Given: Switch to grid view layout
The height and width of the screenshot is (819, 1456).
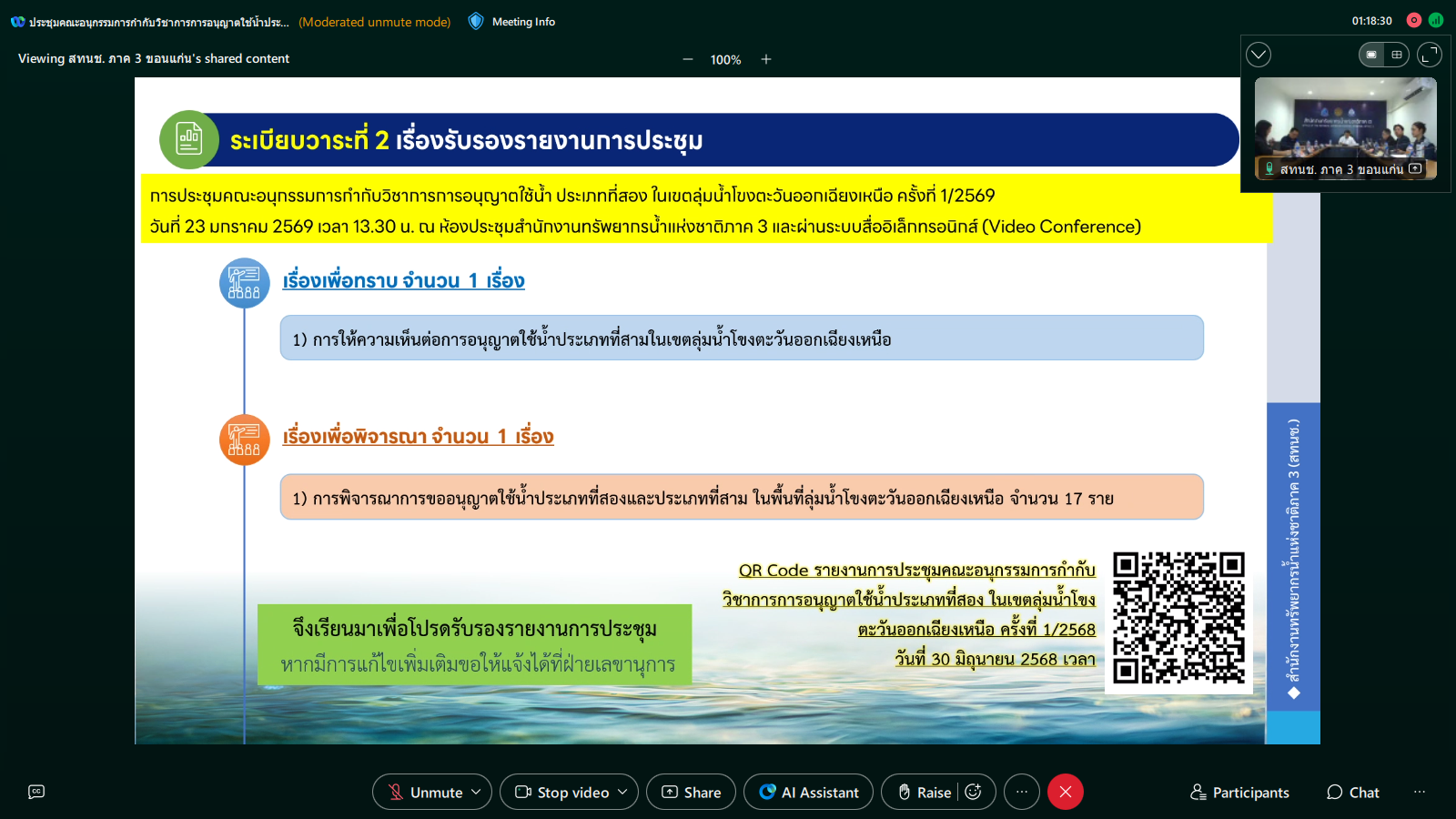Looking at the screenshot, I should click(1397, 55).
